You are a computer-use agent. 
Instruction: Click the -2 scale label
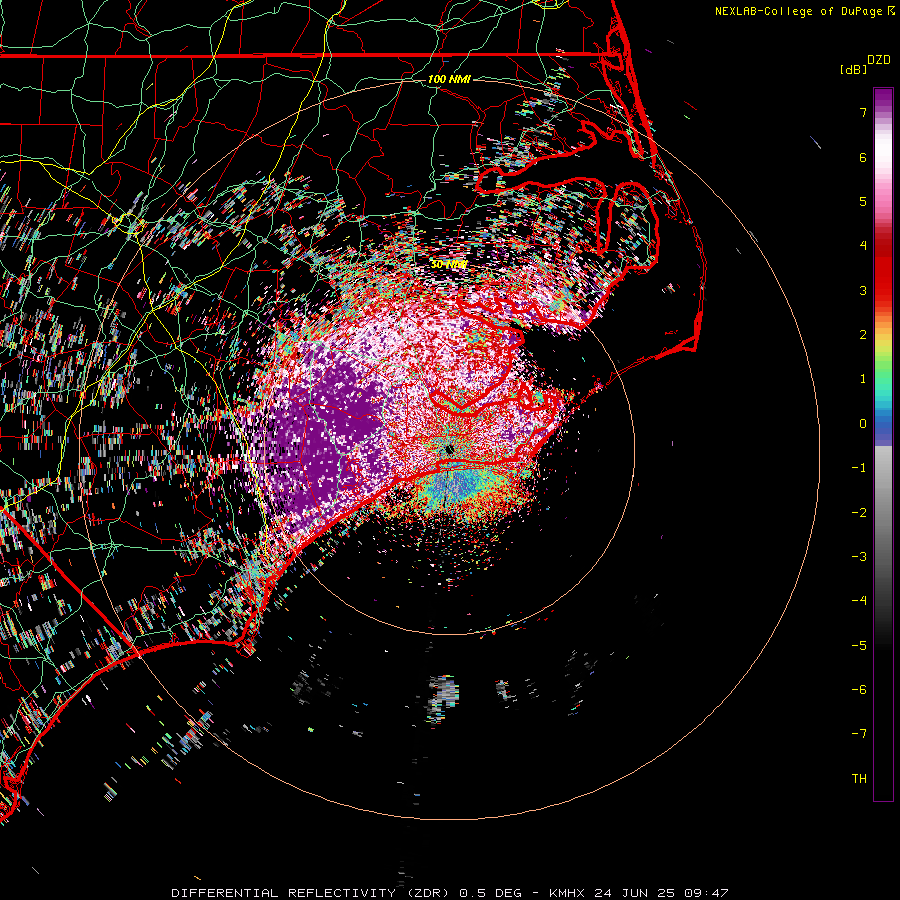point(859,513)
